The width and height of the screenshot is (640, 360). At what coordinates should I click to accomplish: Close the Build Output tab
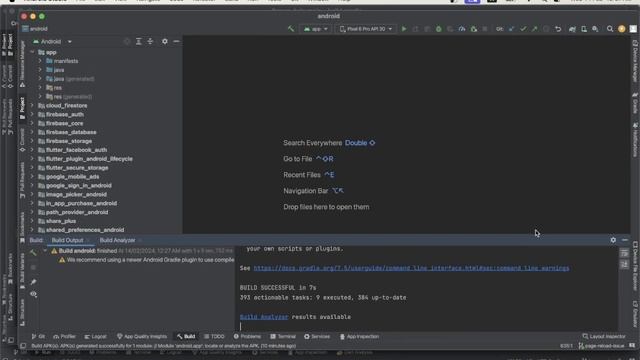coord(88,240)
